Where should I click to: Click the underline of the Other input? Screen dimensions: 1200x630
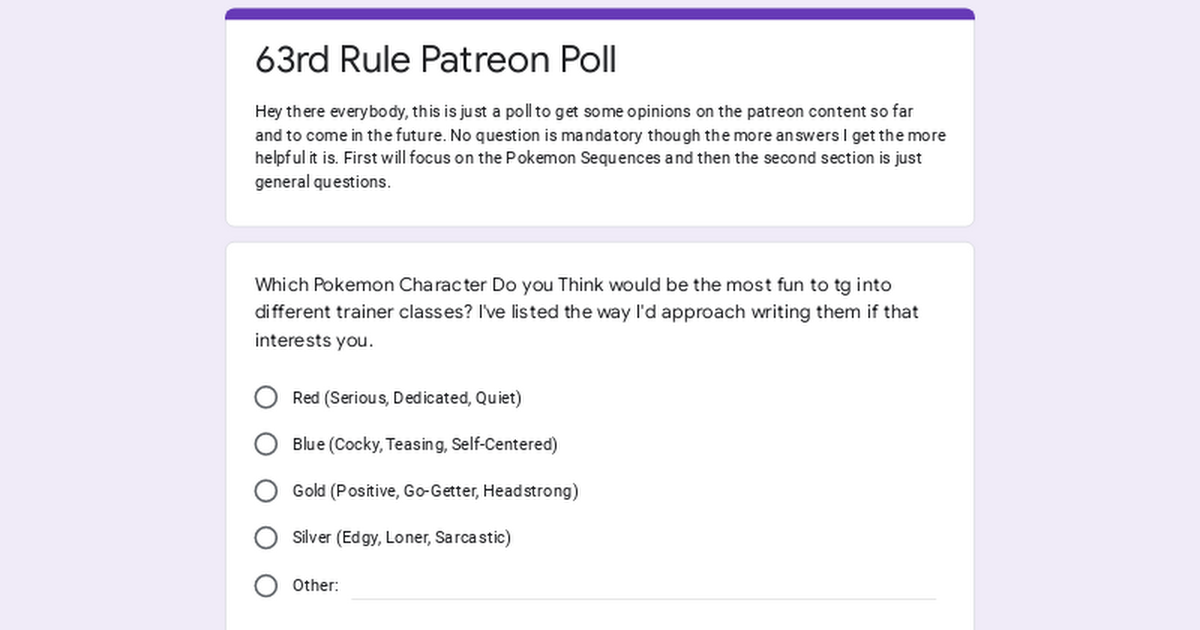(643, 599)
